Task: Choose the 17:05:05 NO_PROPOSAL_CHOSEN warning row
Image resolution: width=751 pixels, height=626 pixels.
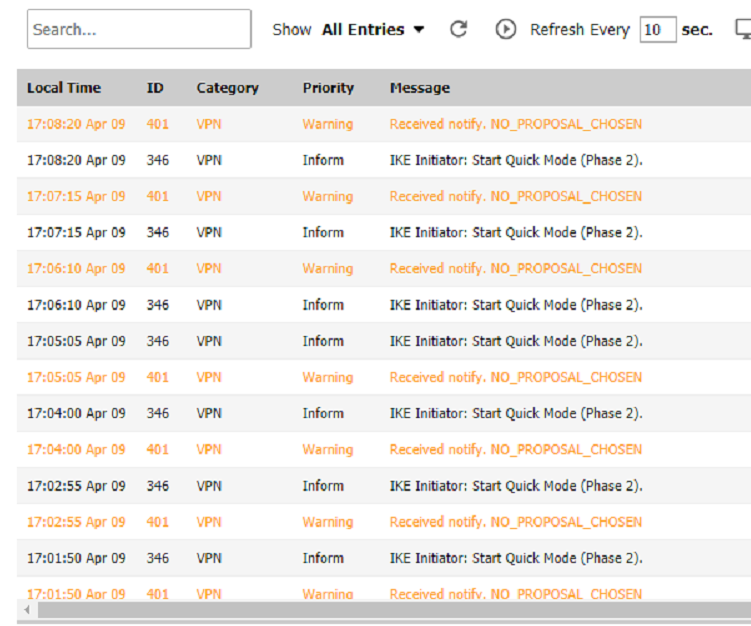Action: pos(515,377)
